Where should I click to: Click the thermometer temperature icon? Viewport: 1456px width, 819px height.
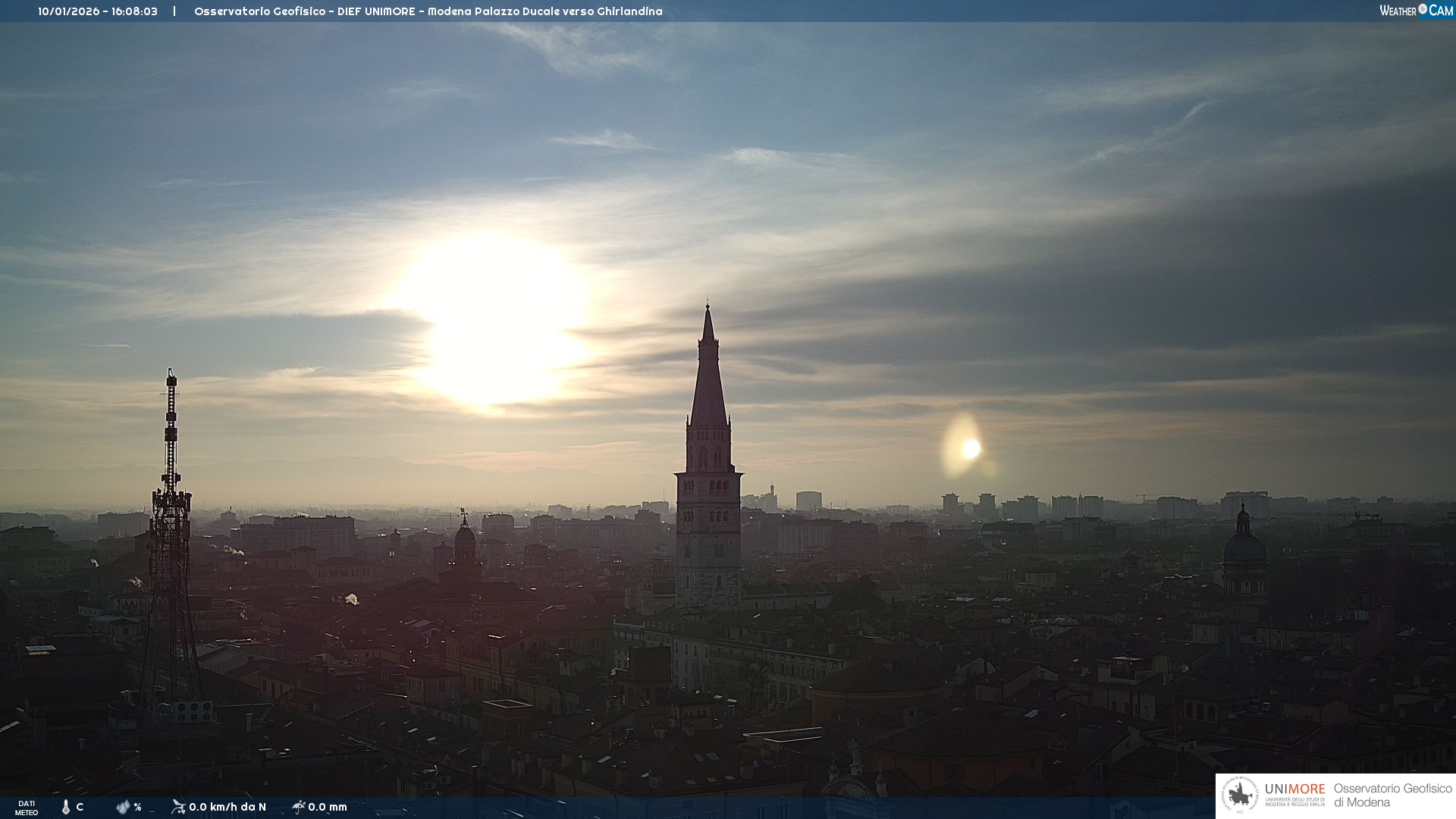(x=66, y=807)
